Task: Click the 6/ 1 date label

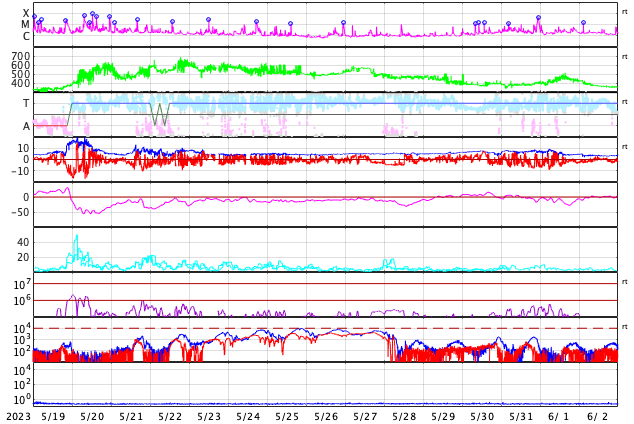Action: point(559,416)
